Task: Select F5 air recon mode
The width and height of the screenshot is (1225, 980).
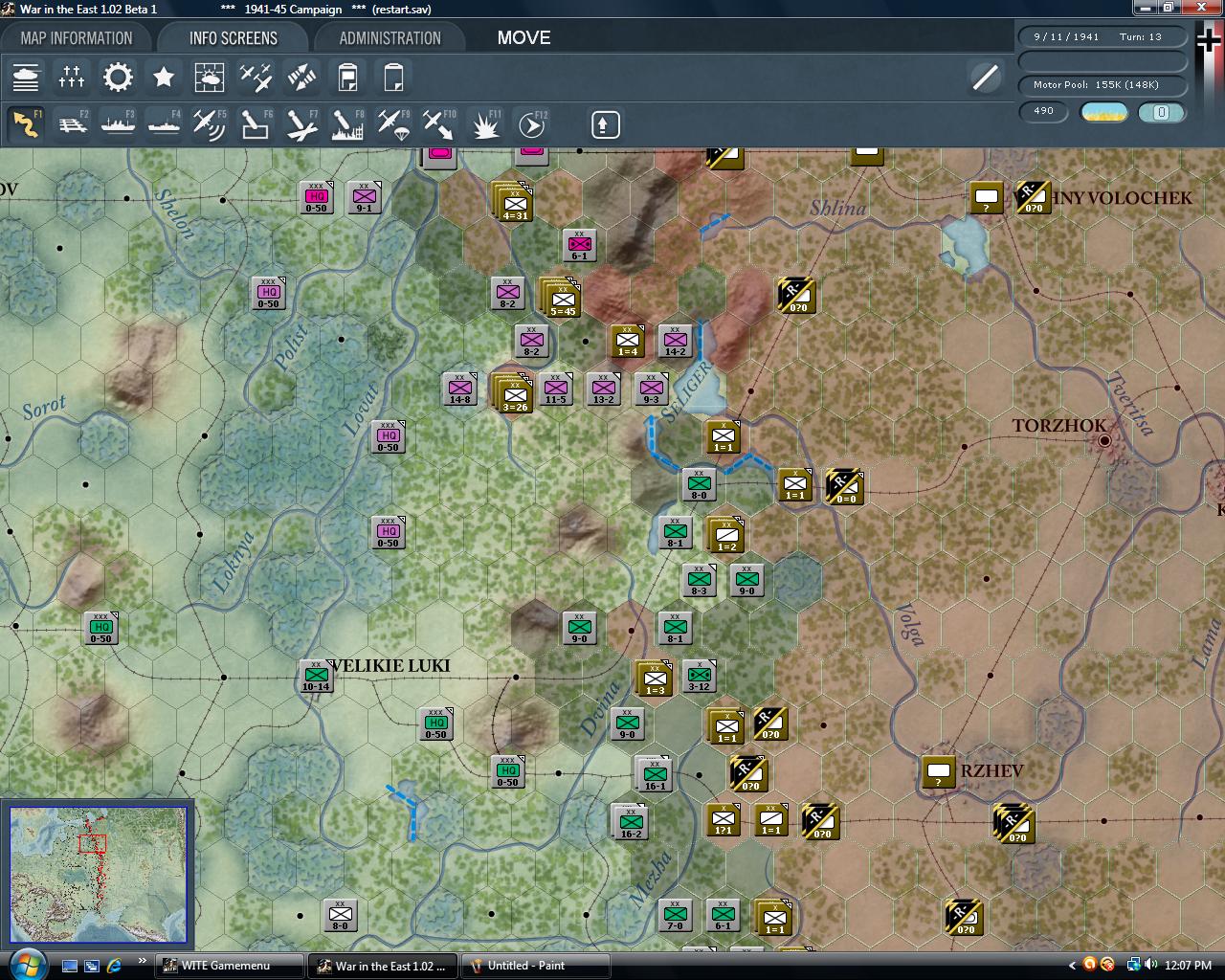Action: point(210,124)
